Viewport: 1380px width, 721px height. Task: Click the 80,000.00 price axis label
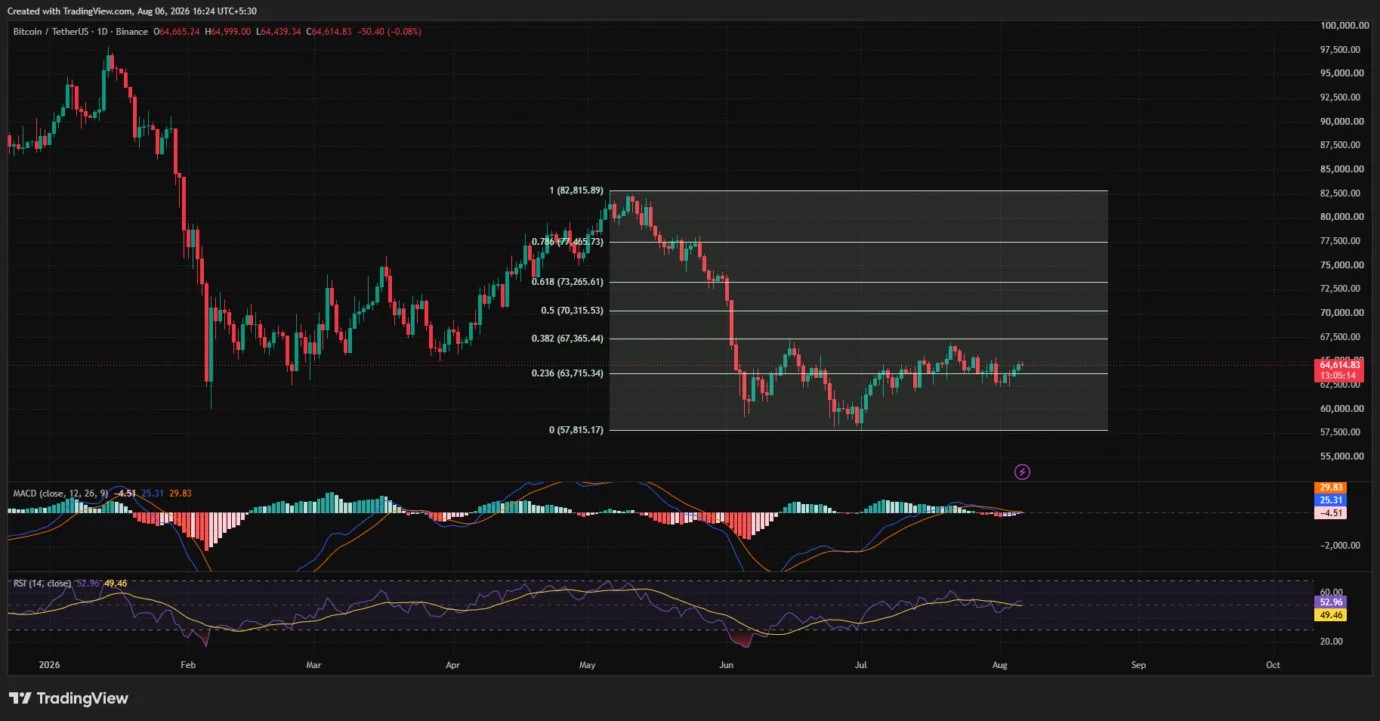point(1343,217)
